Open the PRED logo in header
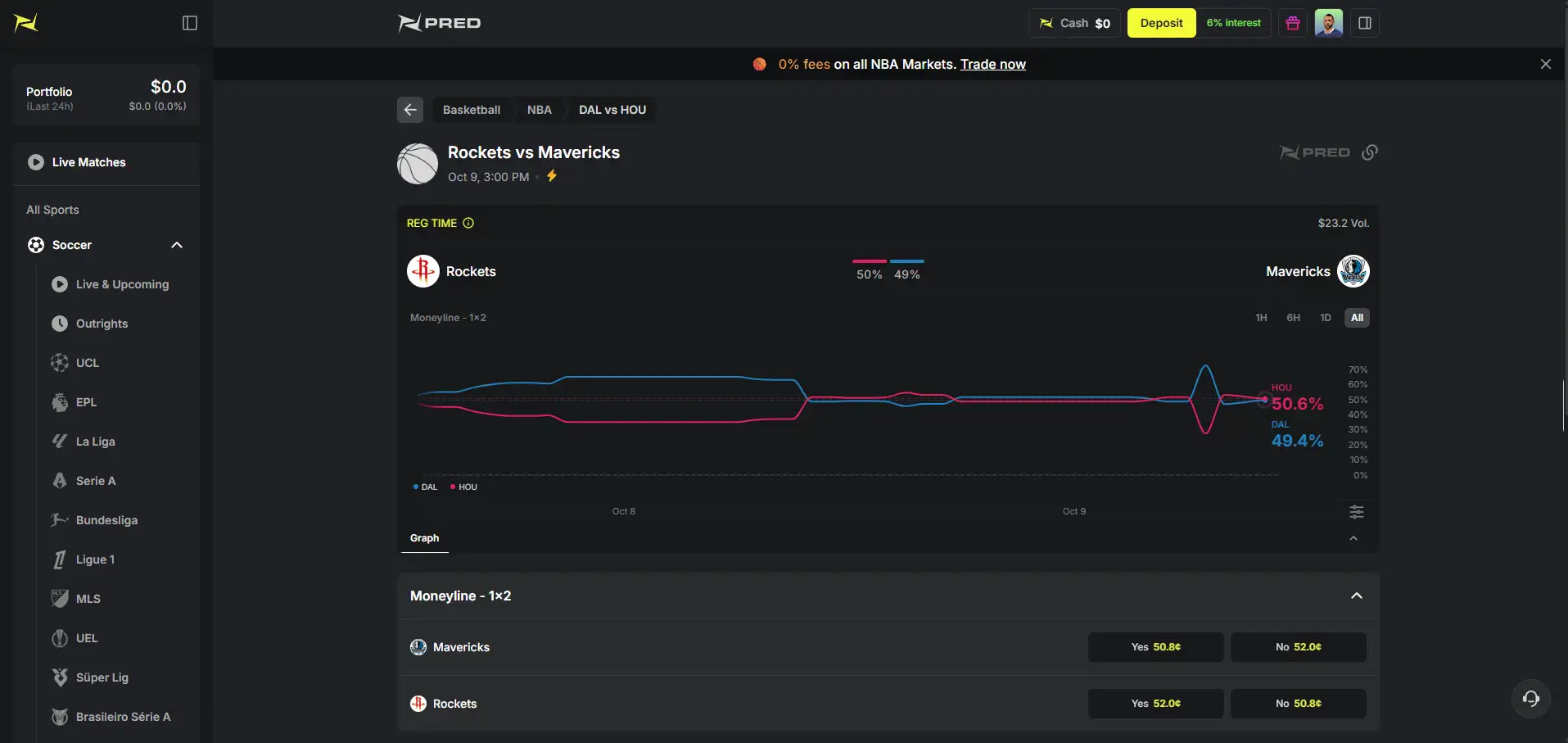 [x=440, y=23]
